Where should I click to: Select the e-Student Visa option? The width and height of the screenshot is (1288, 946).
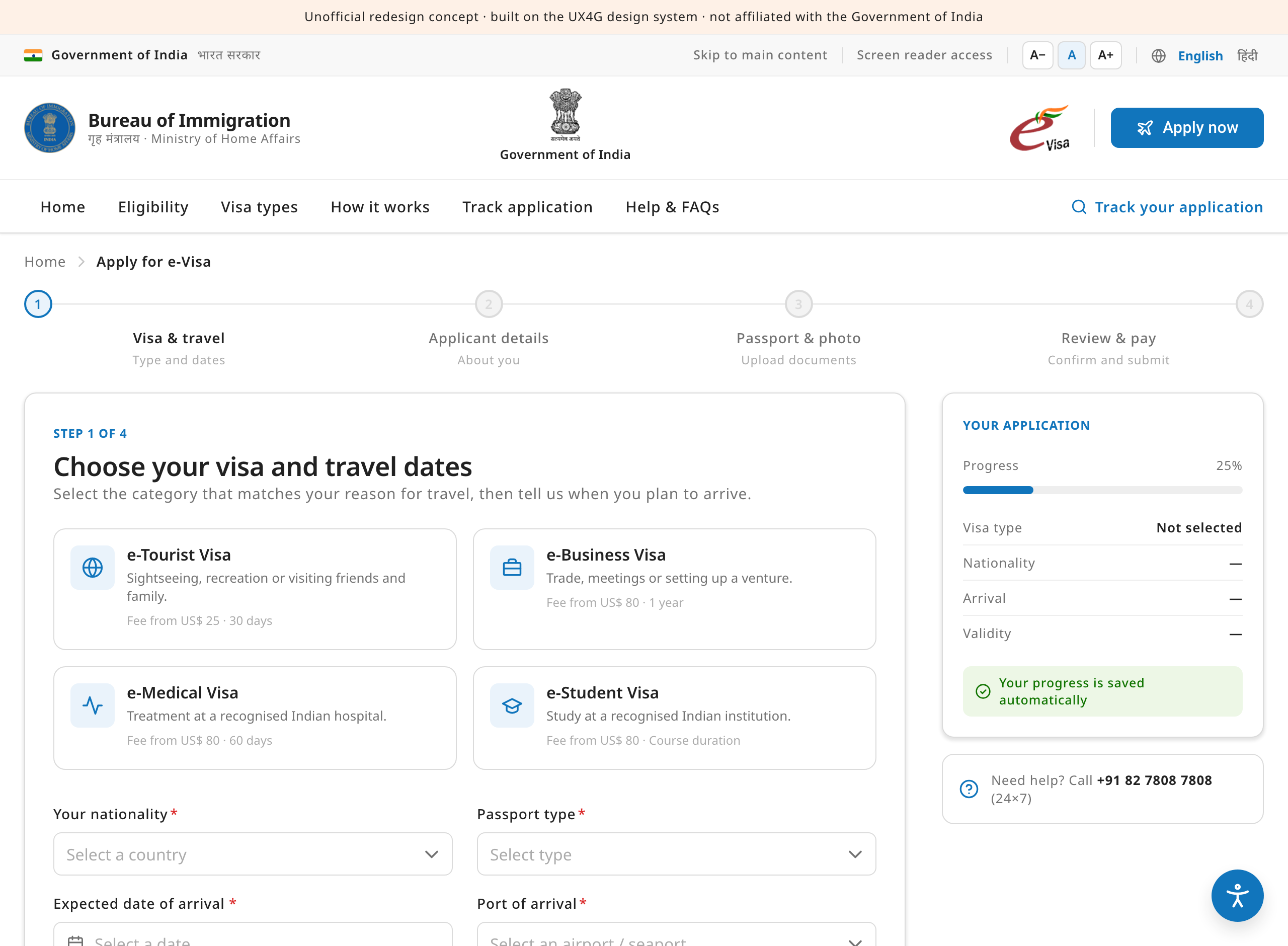(x=674, y=718)
